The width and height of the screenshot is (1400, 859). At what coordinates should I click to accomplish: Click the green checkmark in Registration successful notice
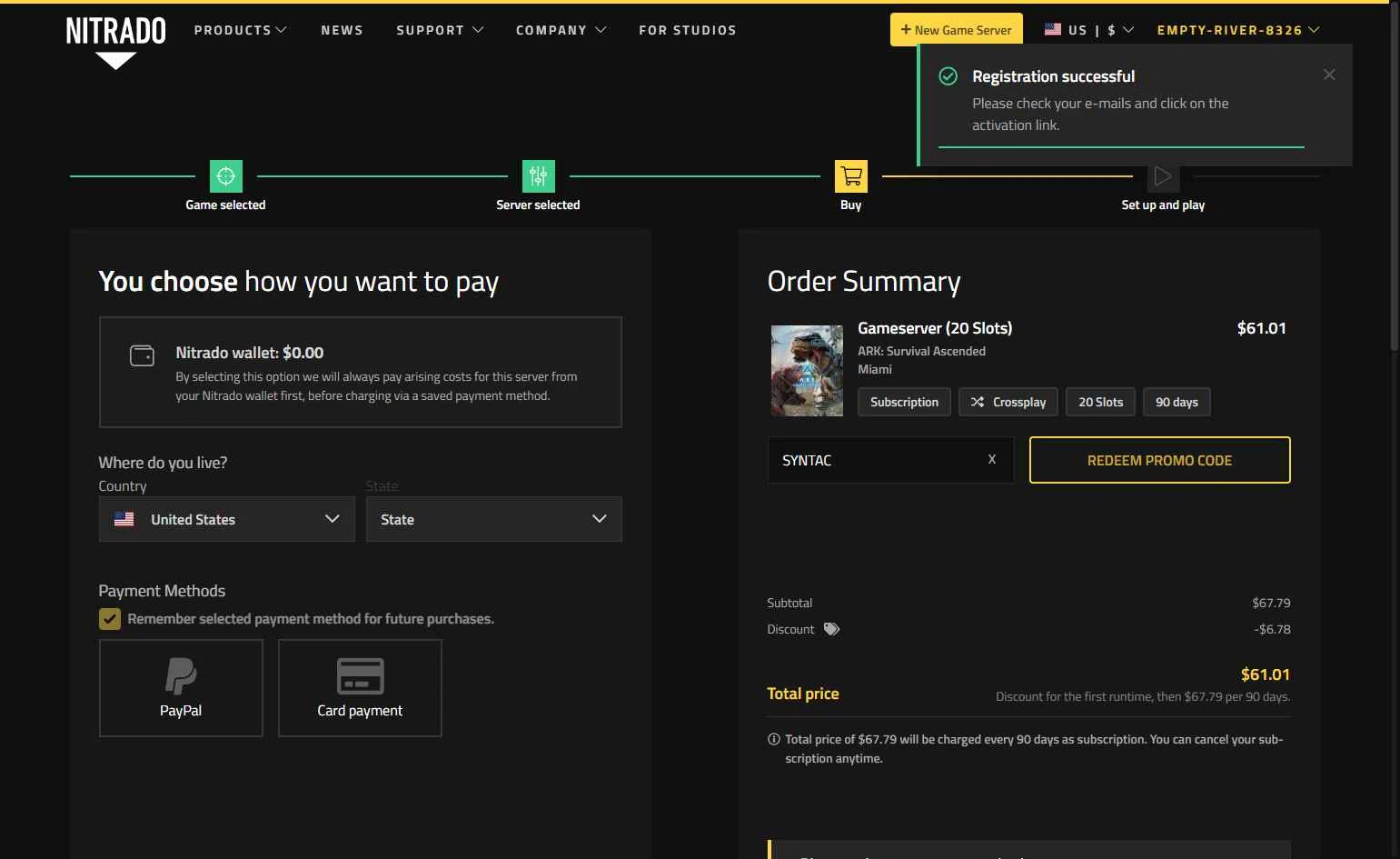(948, 76)
